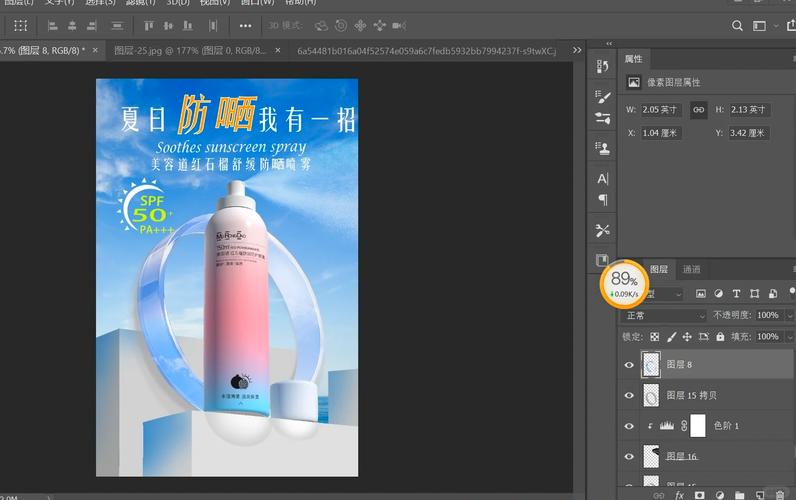
Task: Delete layer using the trash icon
Action: [x=780, y=494]
